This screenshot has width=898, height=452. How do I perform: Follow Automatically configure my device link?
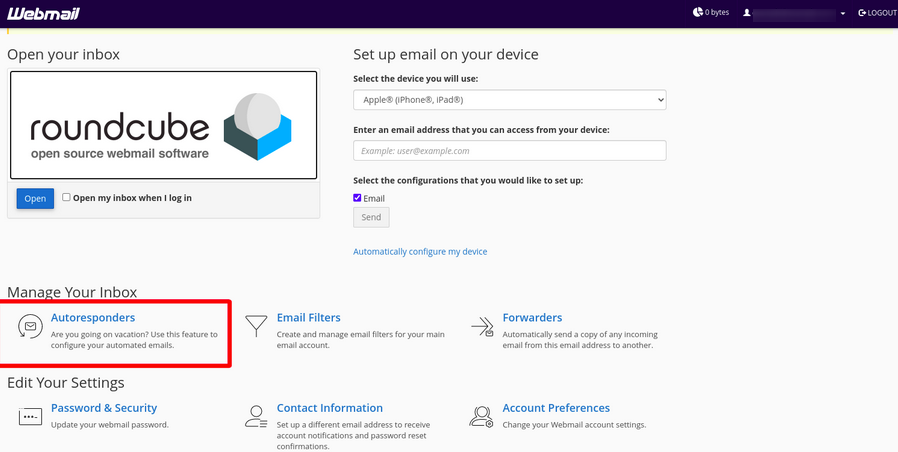pos(420,251)
